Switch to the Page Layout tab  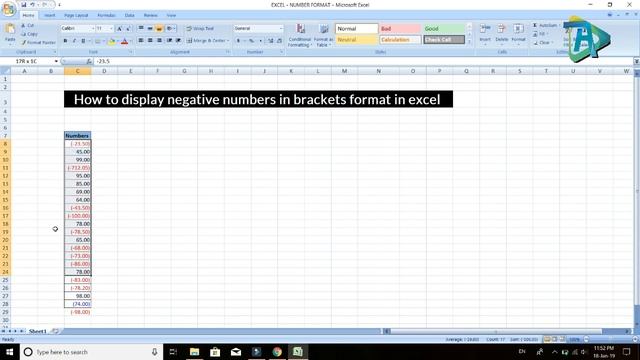(76, 16)
